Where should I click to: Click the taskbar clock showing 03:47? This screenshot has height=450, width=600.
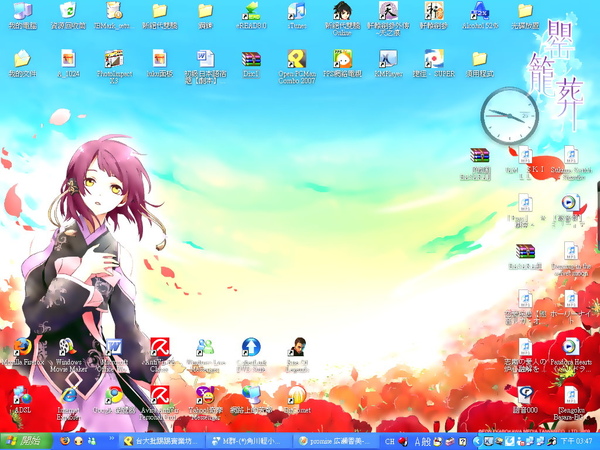pos(579,441)
